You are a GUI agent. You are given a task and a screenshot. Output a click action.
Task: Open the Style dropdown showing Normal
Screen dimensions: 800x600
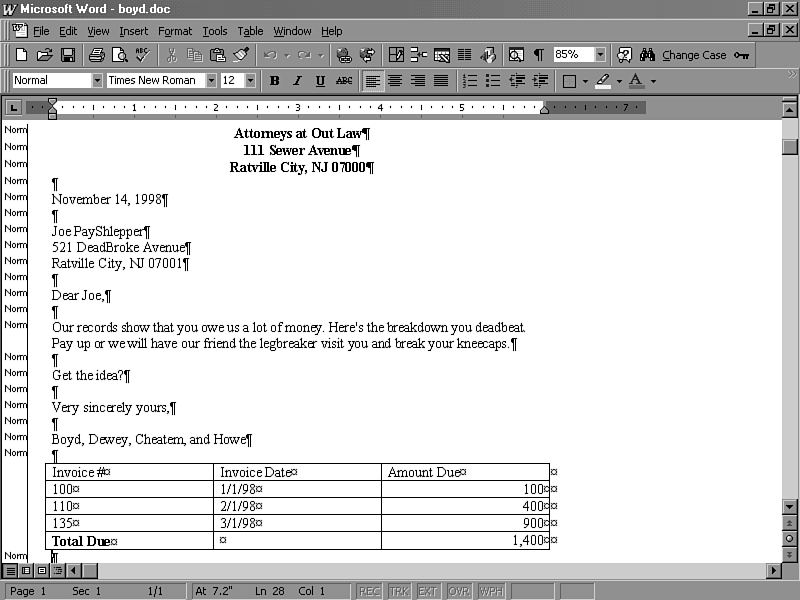(x=97, y=81)
